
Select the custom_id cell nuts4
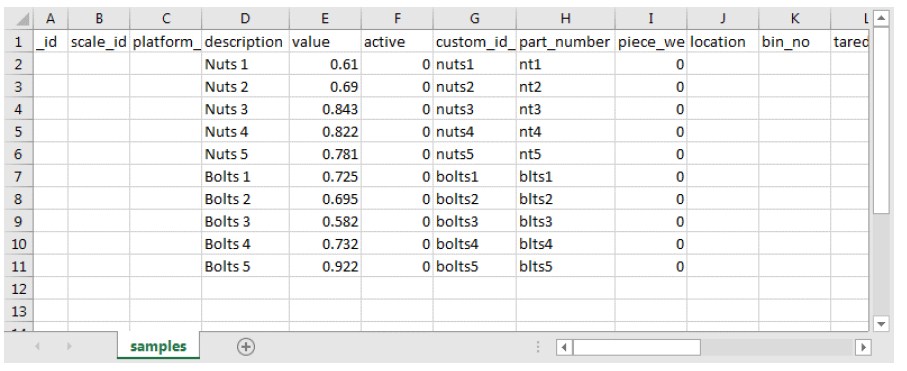click(474, 132)
